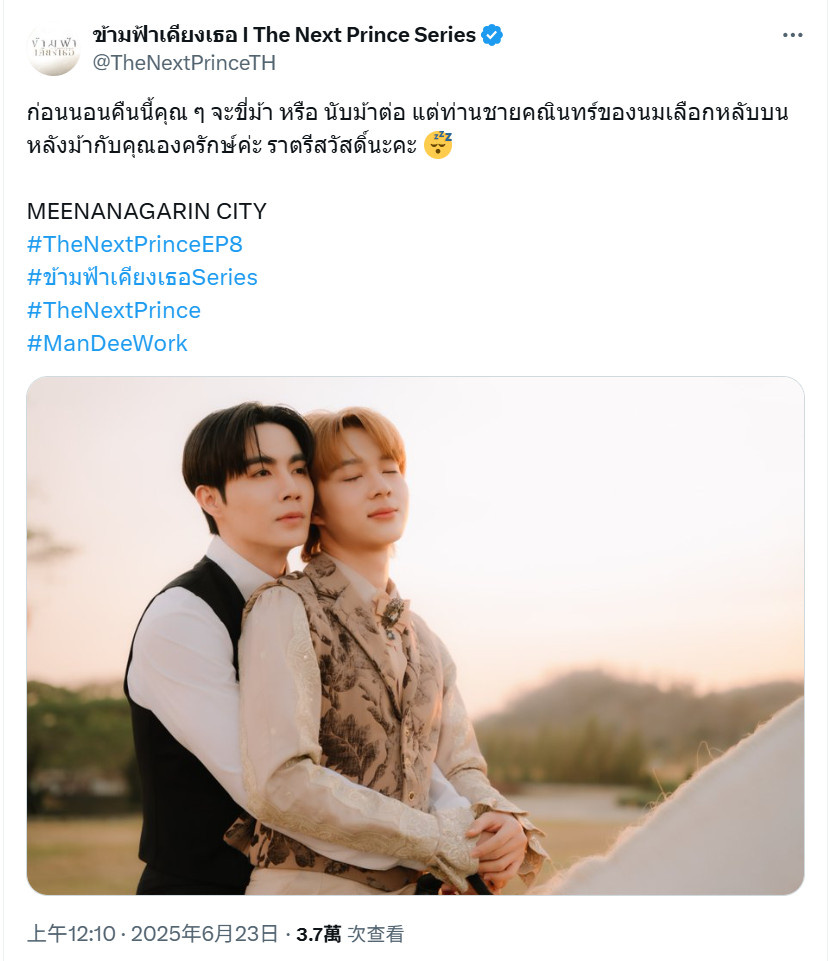Screen dimensions: 830x961
Task: Open the #TheNextPrinceEP8 hashtag
Action: coord(135,244)
